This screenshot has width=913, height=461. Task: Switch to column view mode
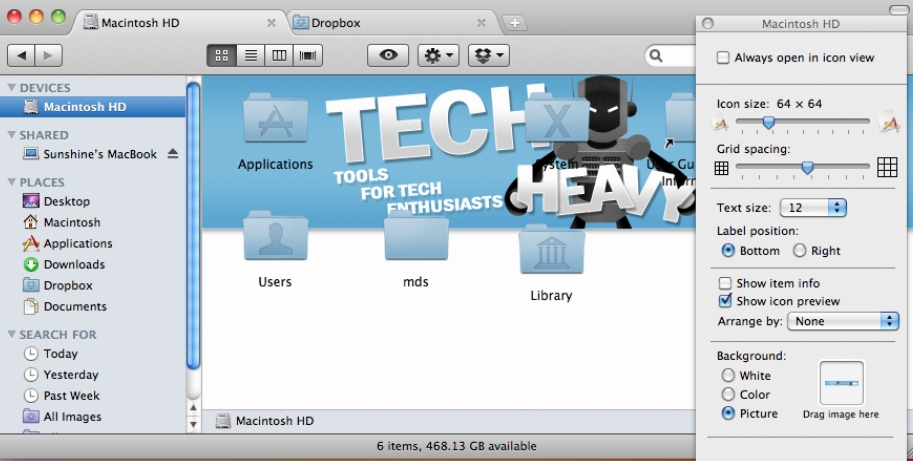click(x=279, y=55)
